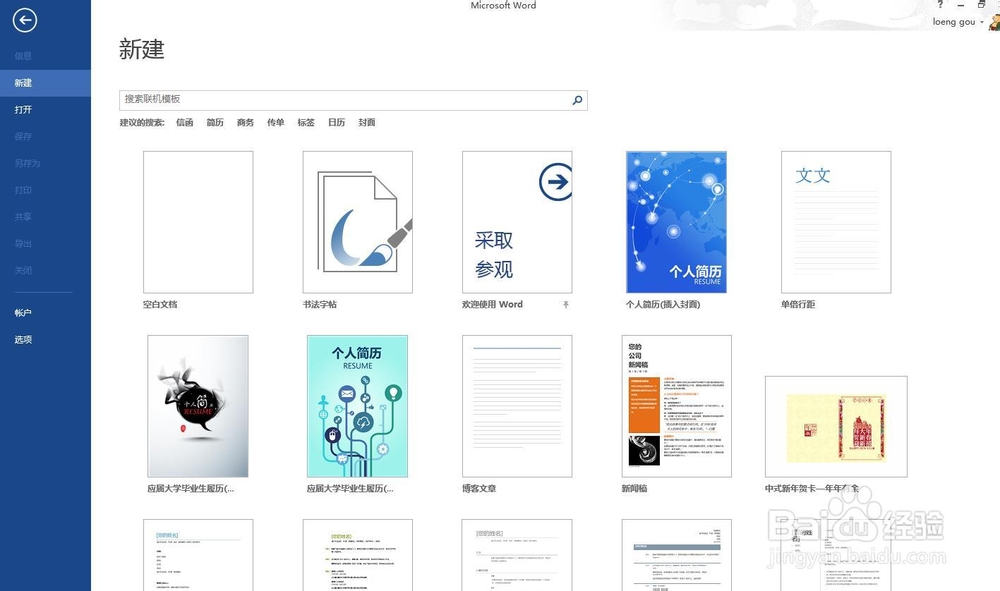Select bottom-row resume template with gray heading
Screen dimensions: 1000x591
tap(517, 555)
